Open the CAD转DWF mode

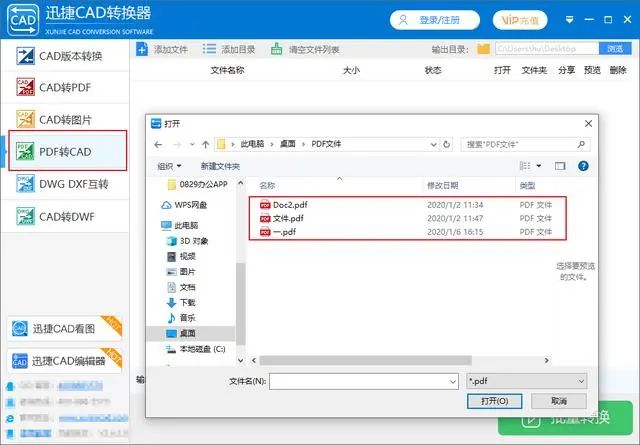tap(65, 216)
